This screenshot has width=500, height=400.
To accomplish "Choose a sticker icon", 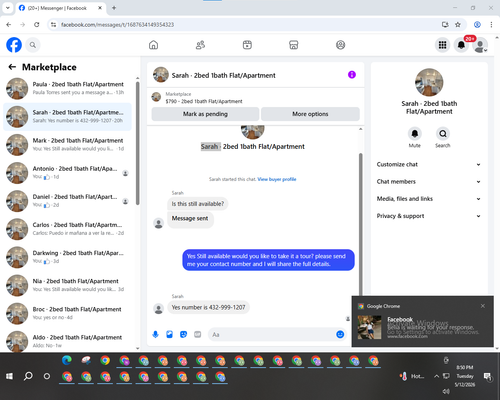I will pyautogui.click(x=183, y=334).
